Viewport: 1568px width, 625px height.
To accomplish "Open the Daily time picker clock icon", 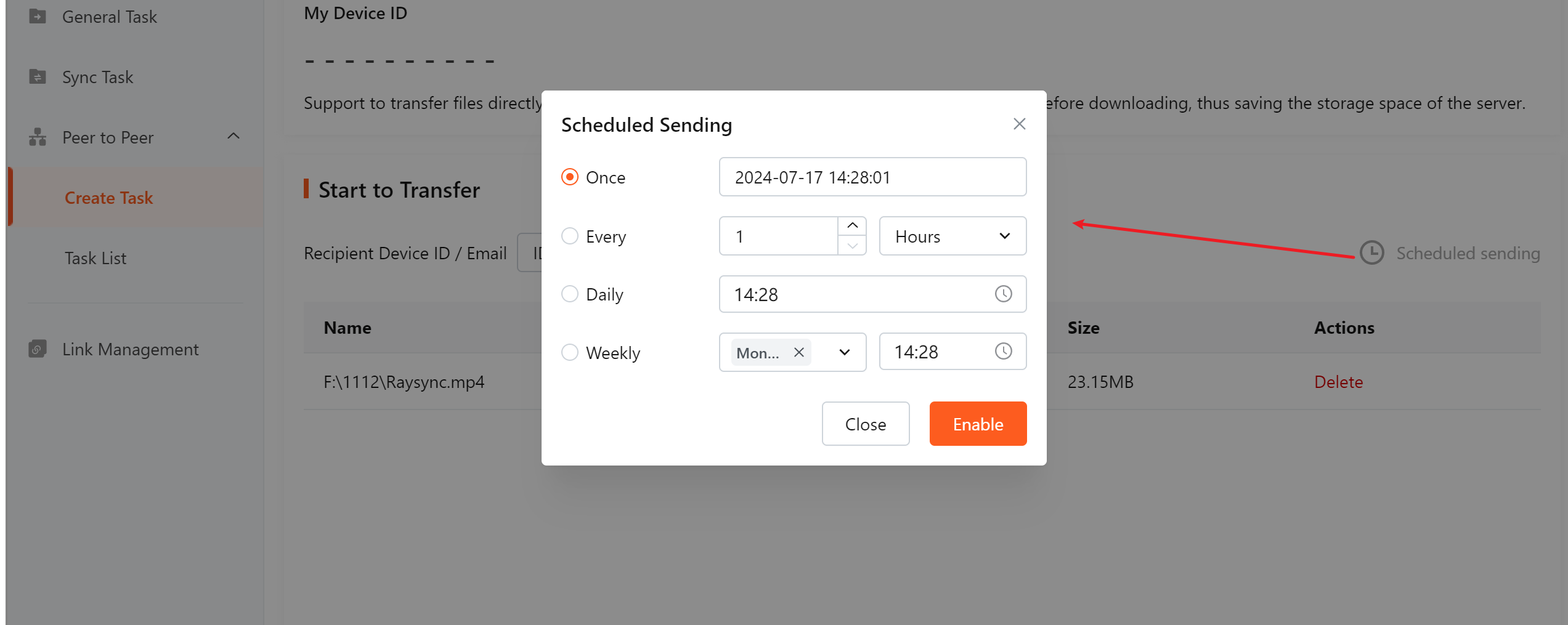I will tap(1003, 294).
